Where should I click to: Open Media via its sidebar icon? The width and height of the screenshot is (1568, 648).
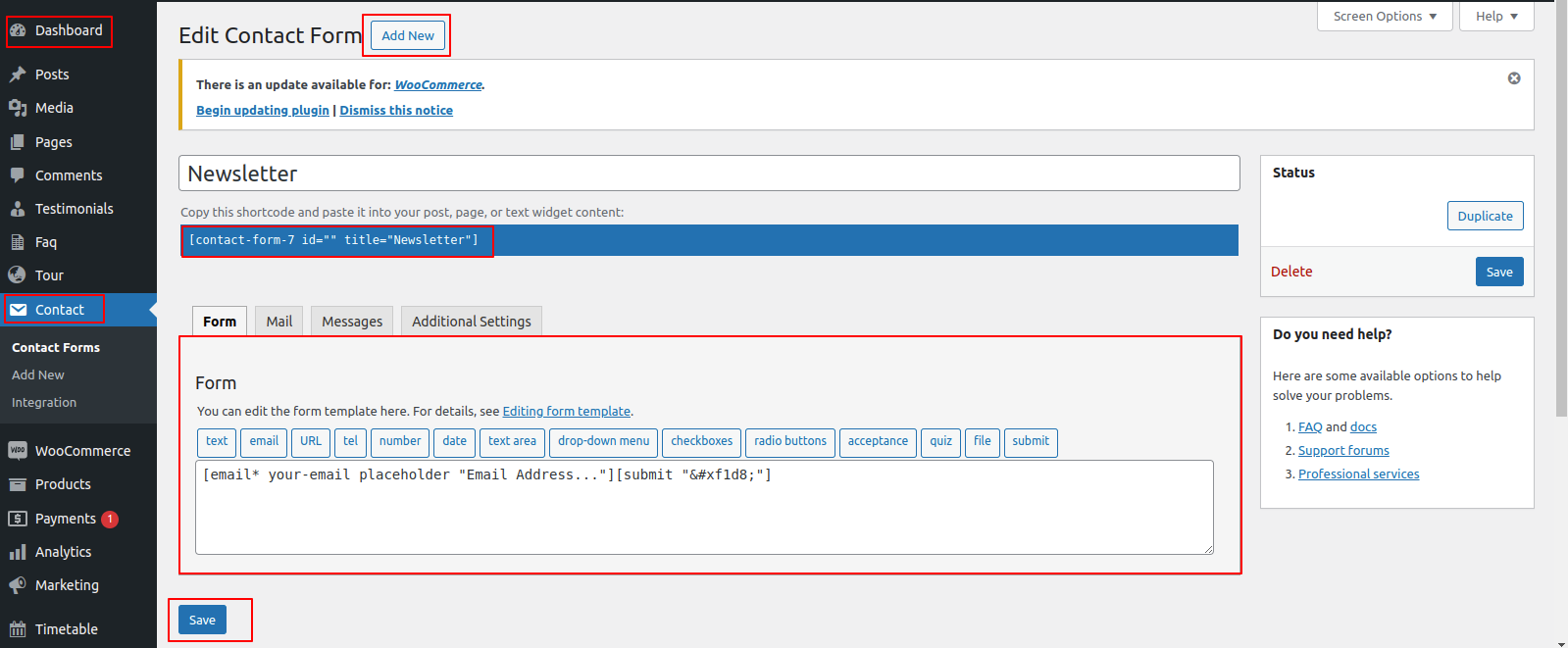coord(18,108)
